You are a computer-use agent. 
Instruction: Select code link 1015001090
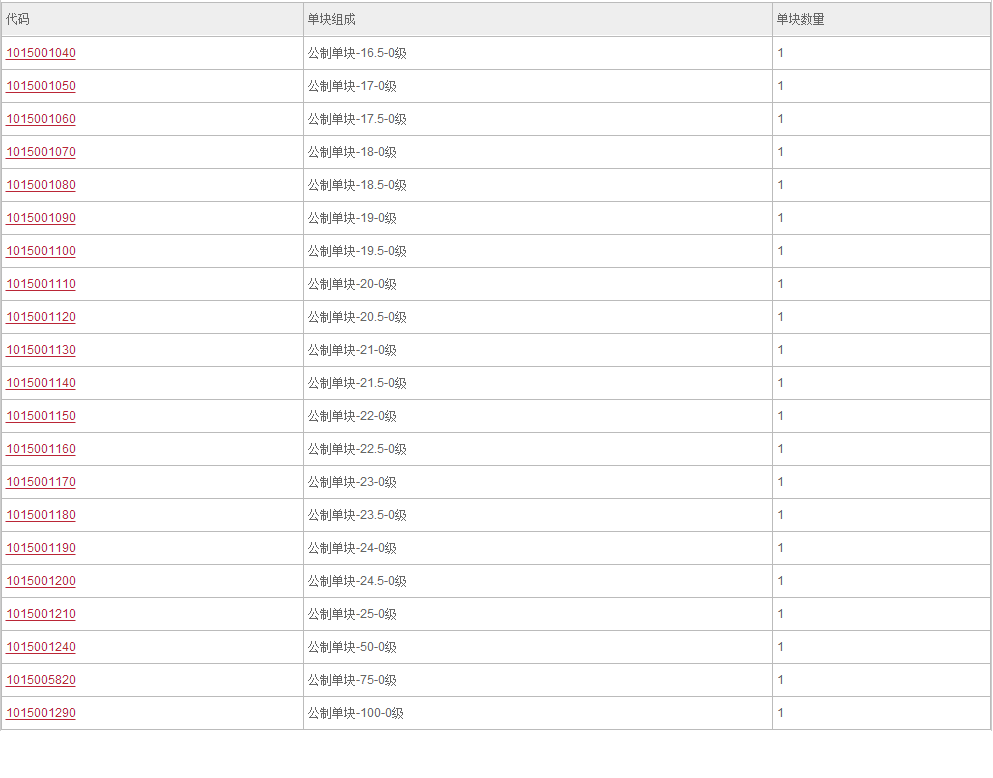coord(41,218)
